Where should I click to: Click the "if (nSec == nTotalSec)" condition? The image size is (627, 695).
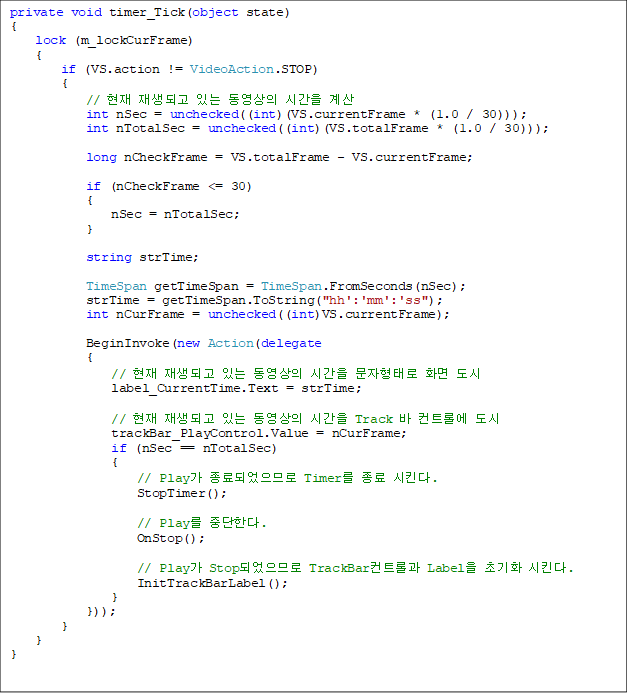(x=194, y=449)
